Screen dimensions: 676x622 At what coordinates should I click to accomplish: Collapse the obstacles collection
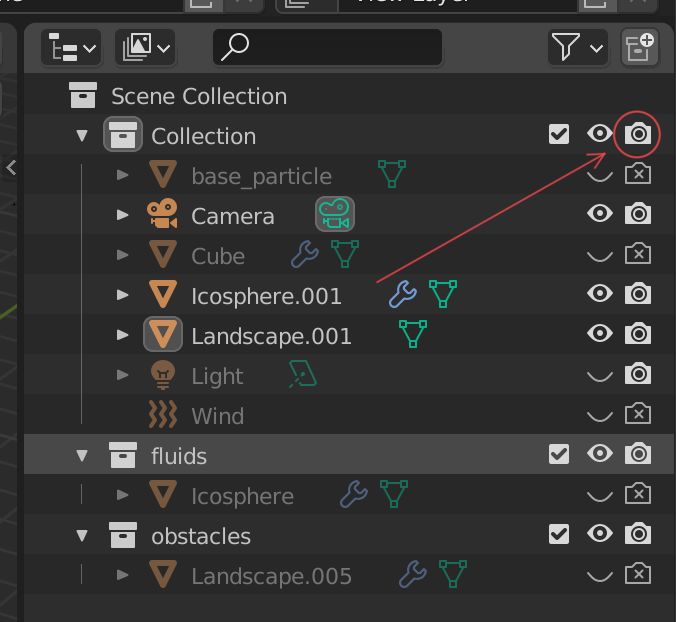click(81, 536)
